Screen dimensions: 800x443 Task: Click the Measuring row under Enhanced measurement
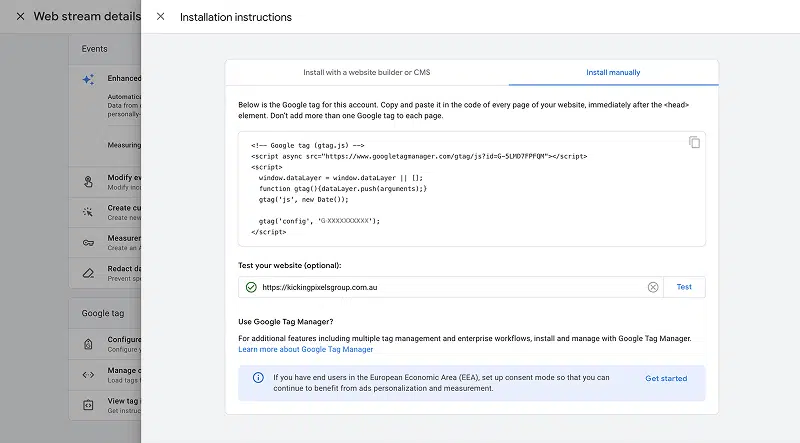tap(123, 145)
